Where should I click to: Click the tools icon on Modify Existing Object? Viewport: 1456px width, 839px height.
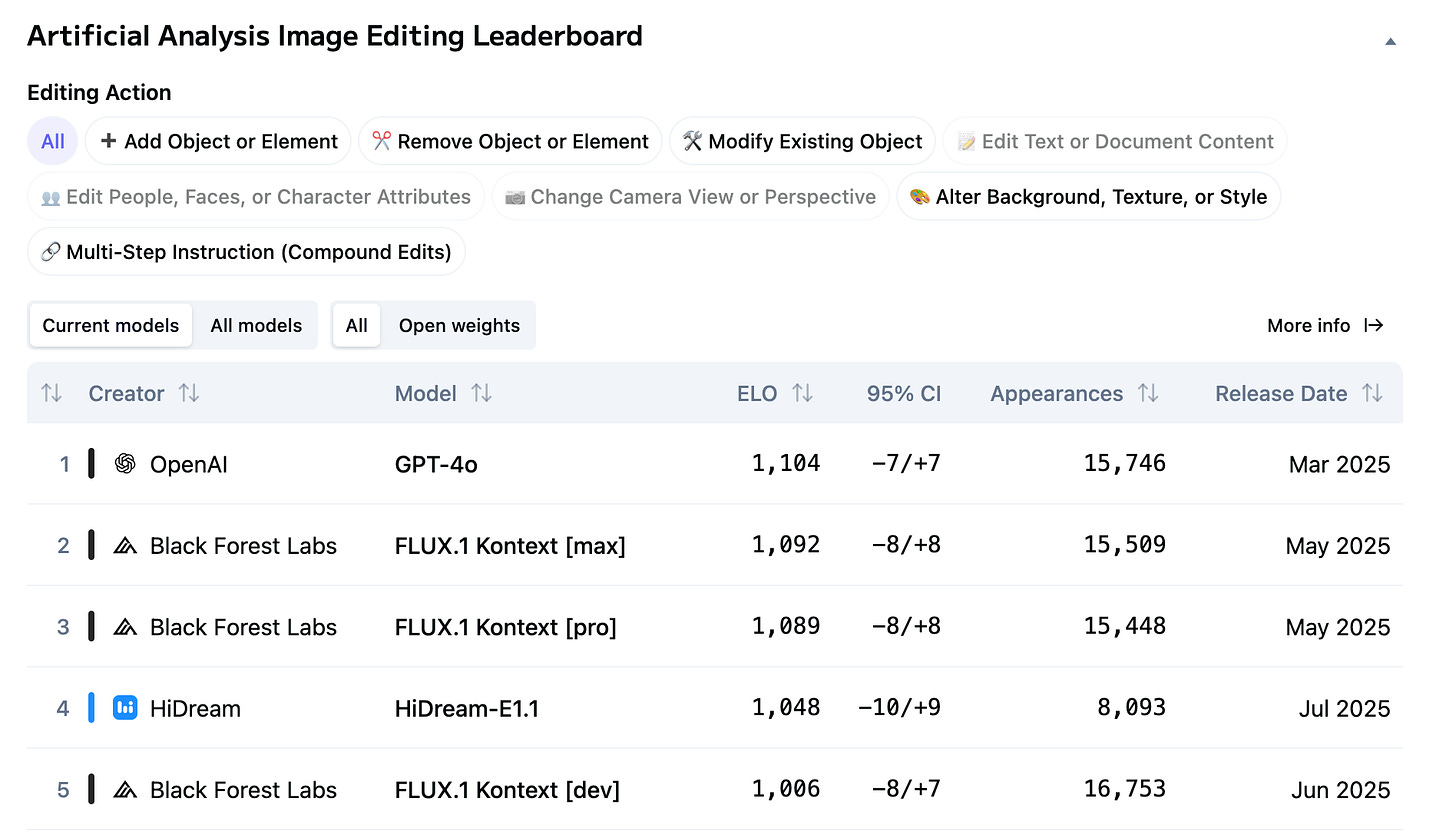click(x=691, y=141)
